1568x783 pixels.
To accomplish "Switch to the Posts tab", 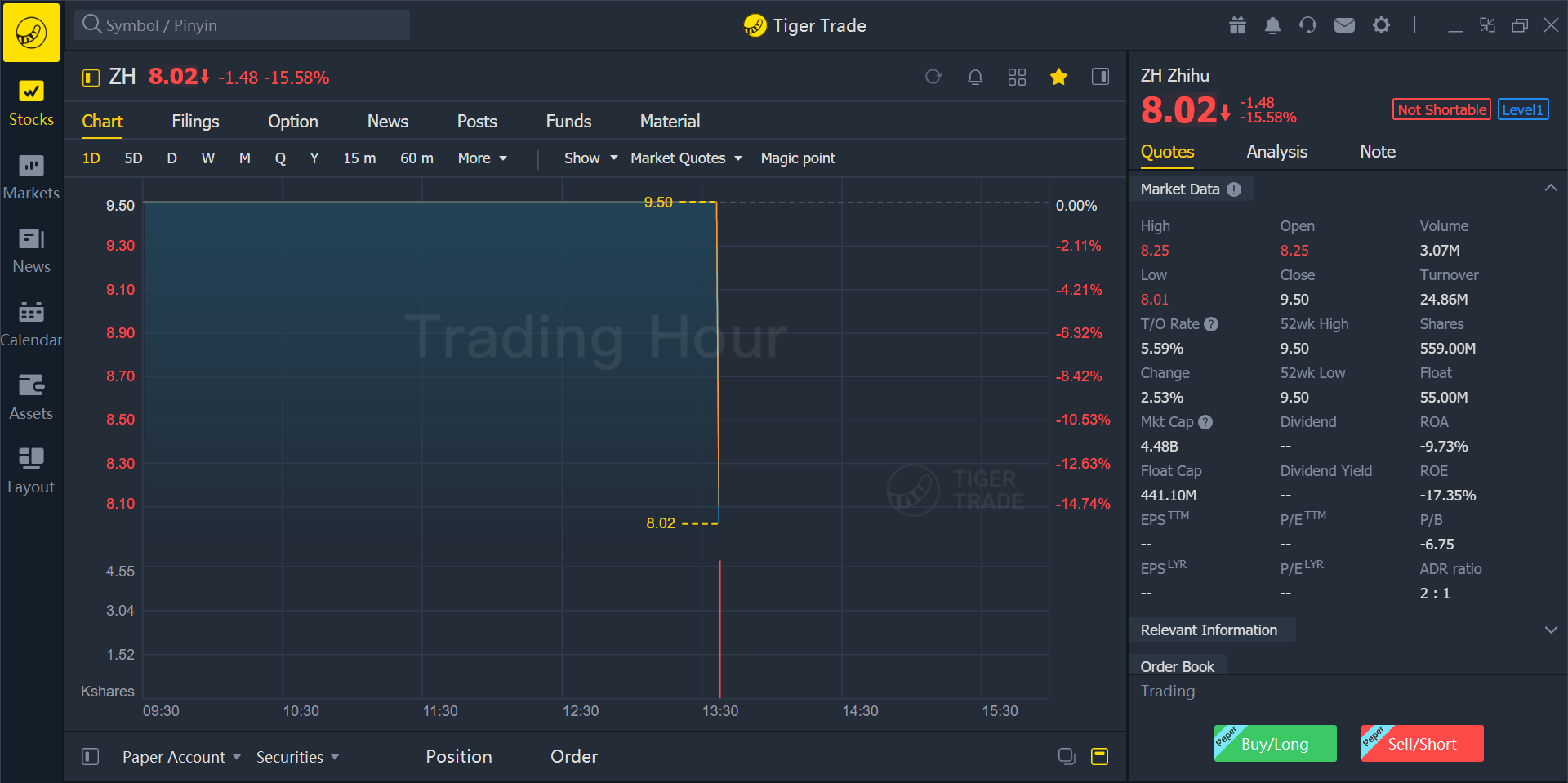I will (x=477, y=122).
